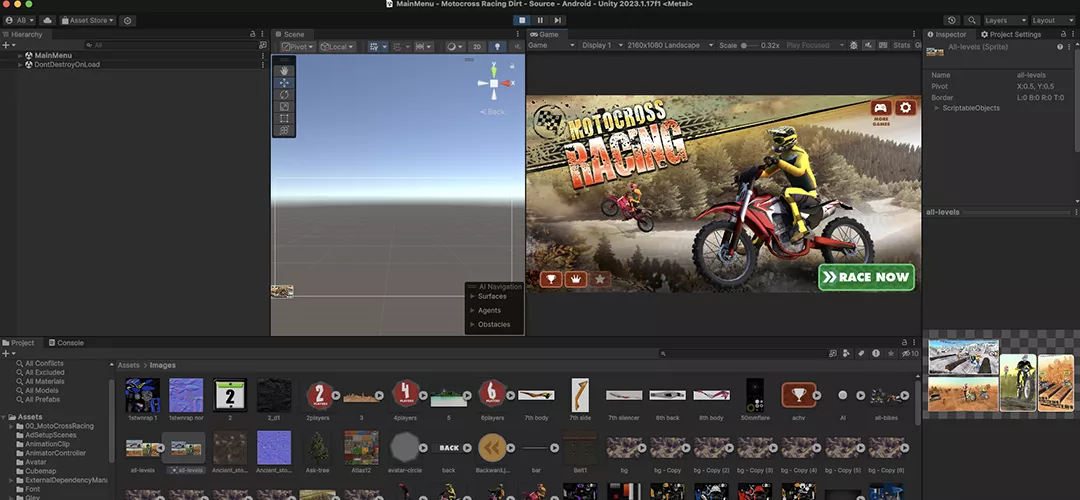
Task: Toggle the Stats overlay in Game view
Action: pyautogui.click(x=901, y=45)
